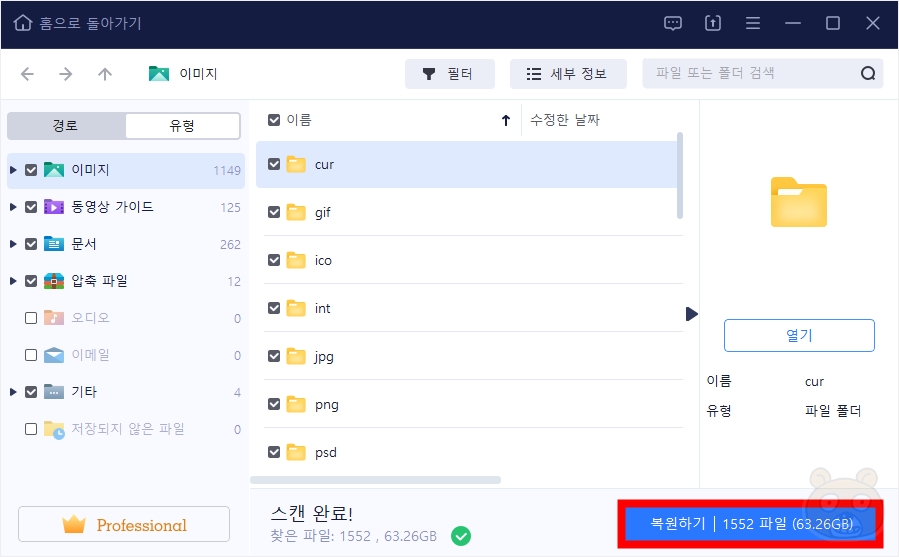Click the horizontal scrollbar under file list
Viewport: 899px width, 557px height.
click(x=376, y=480)
